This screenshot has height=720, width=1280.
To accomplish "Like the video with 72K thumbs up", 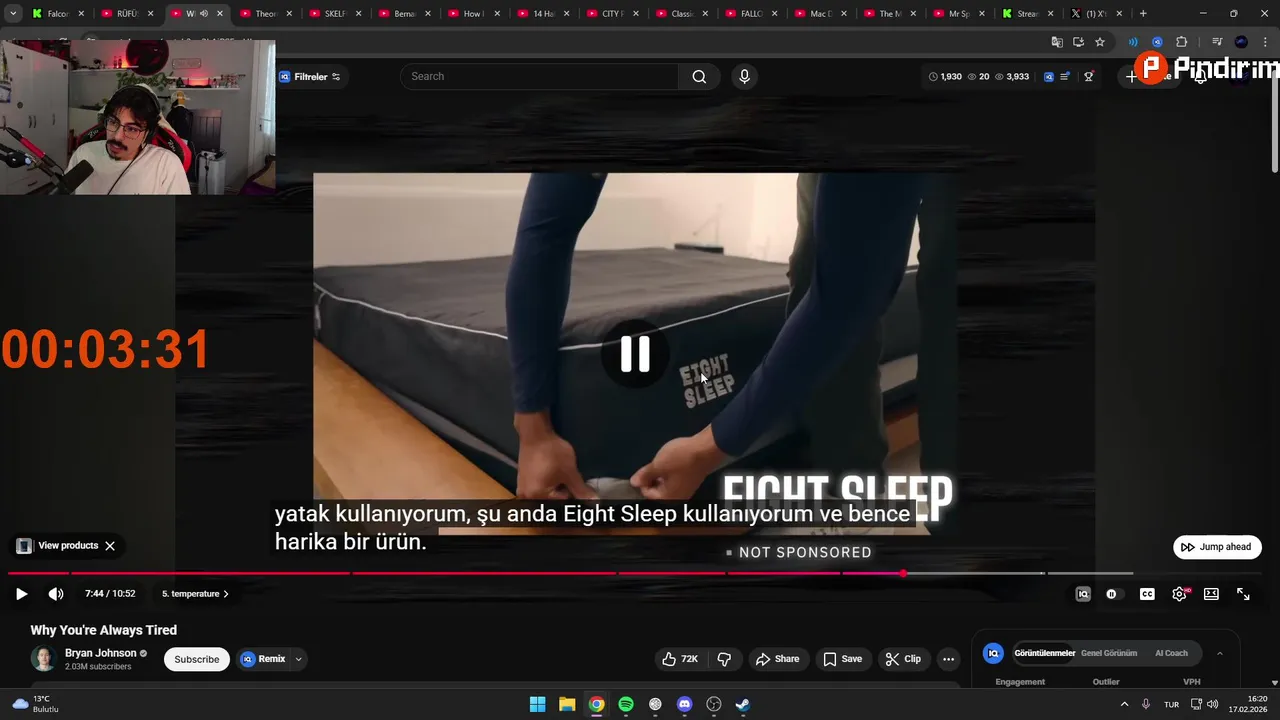I will [680, 659].
